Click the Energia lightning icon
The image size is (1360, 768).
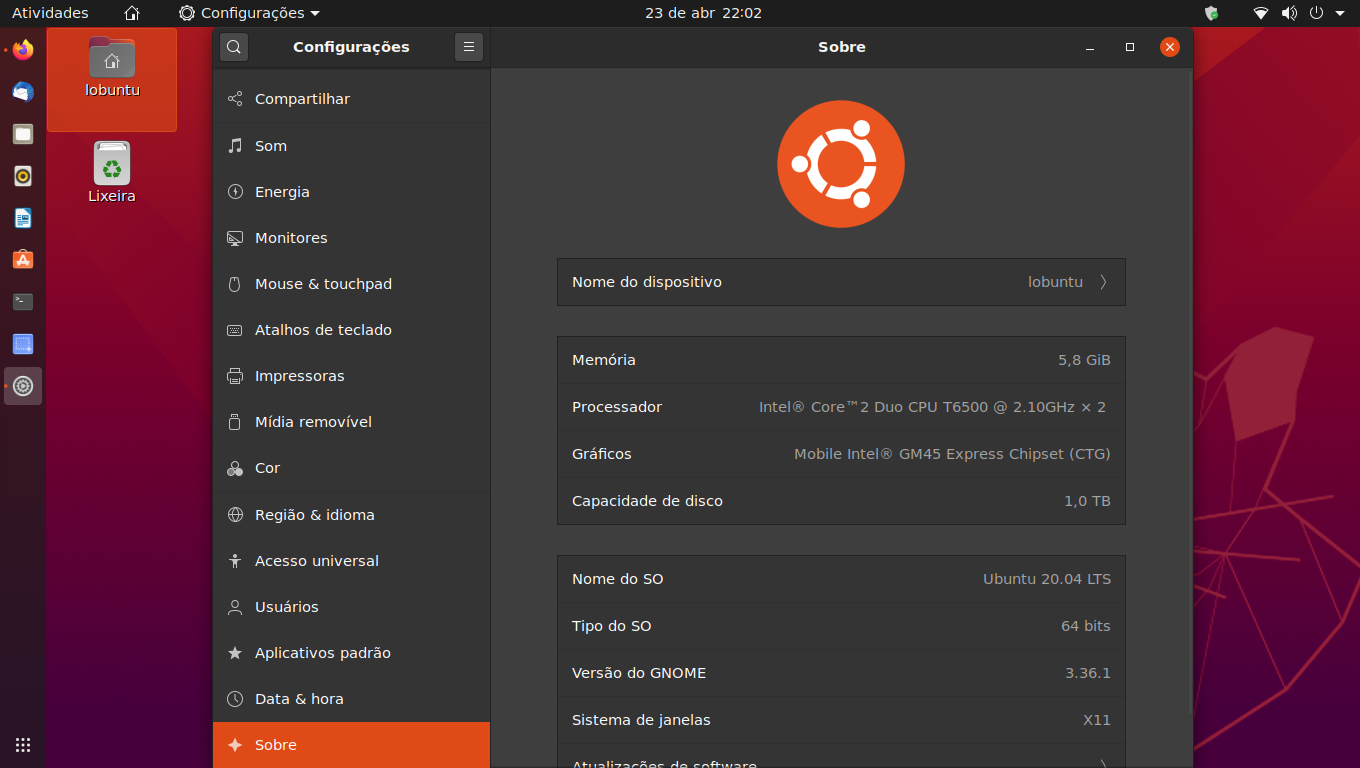(x=233, y=191)
